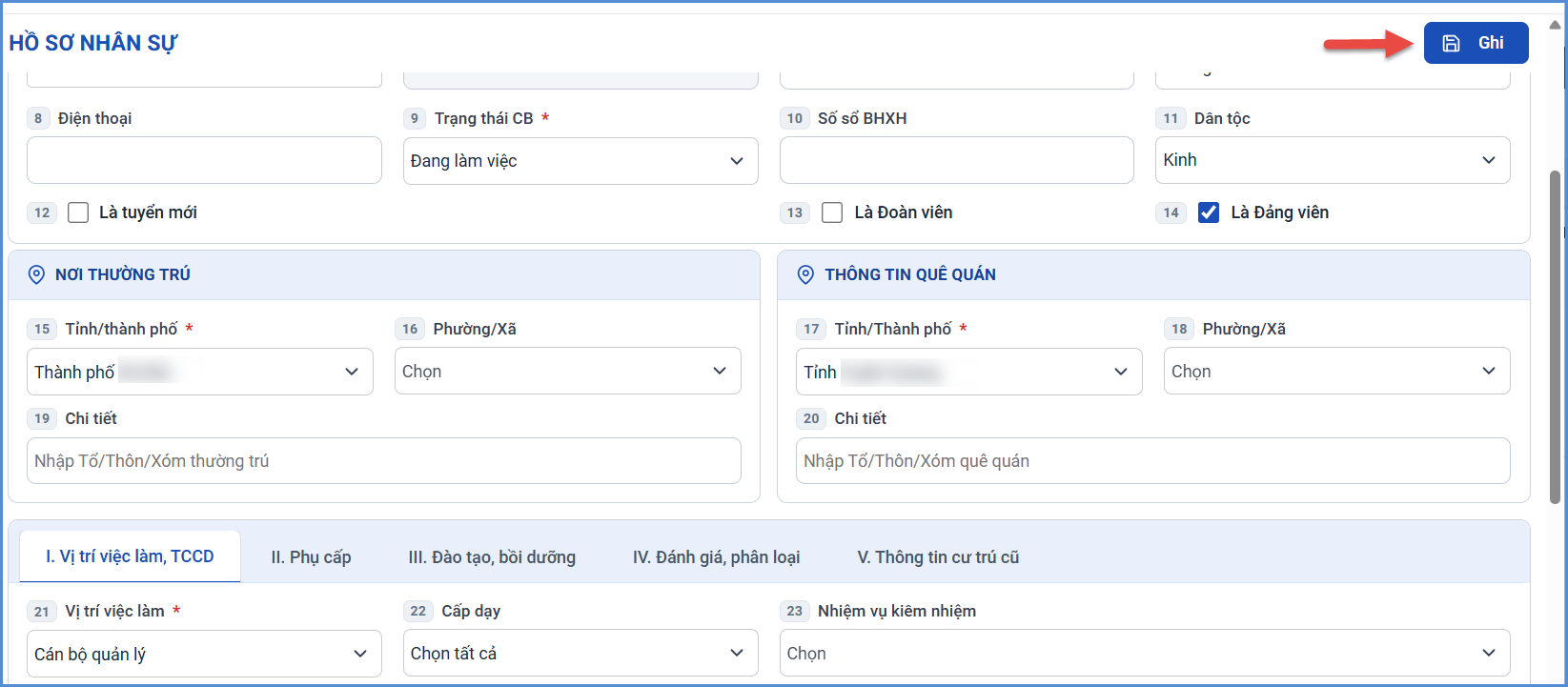Image resolution: width=1568 pixels, height=687 pixels.
Task: Tick the Là tuyển mới checkbox
Action: [x=78, y=212]
